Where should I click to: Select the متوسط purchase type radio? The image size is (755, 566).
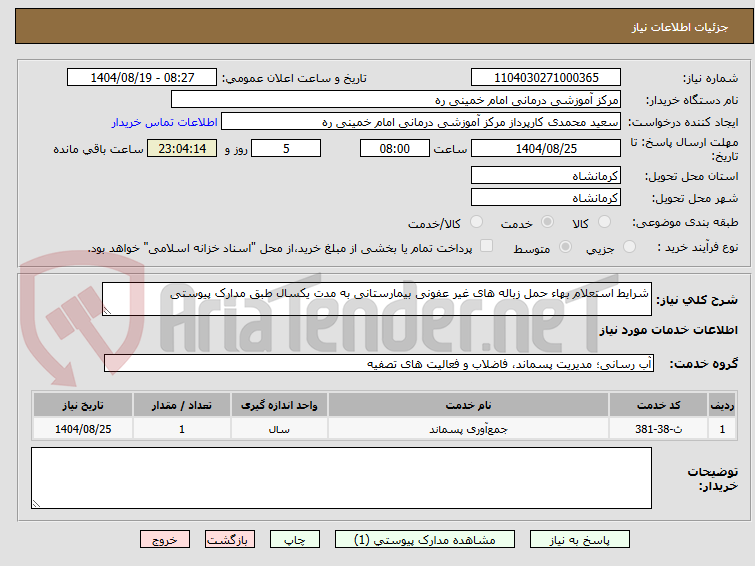click(x=565, y=247)
